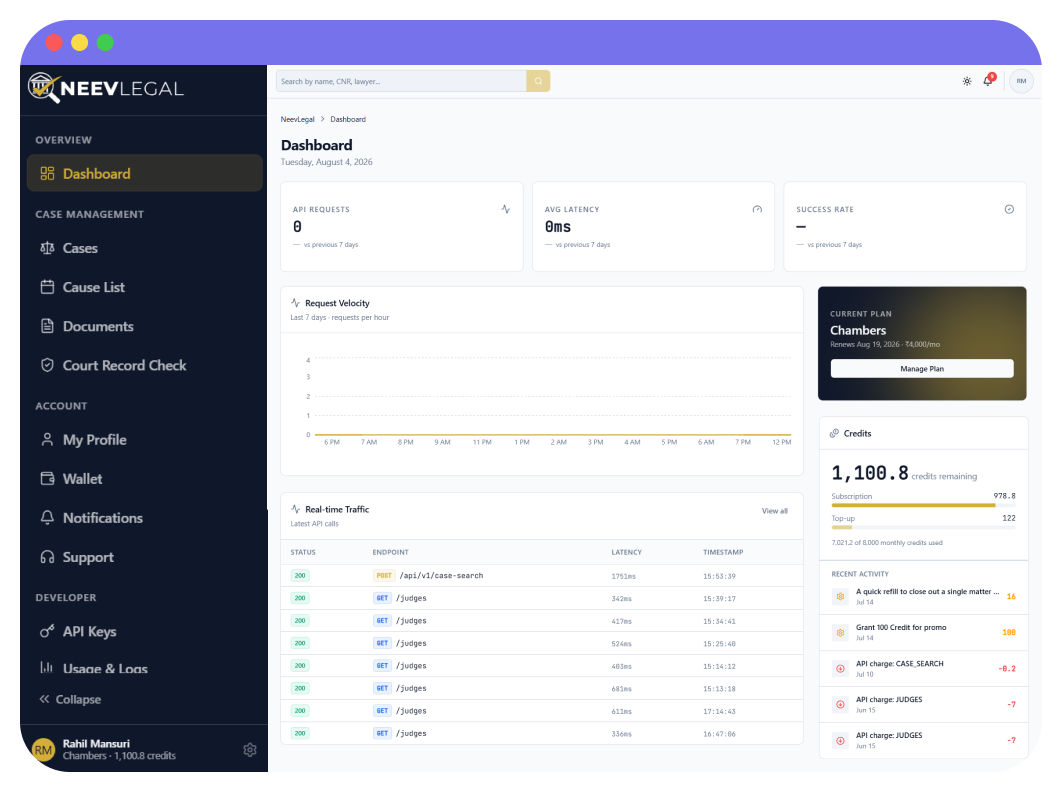Click the Subscription credits progress bar
The height and width of the screenshot is (792, 1062).
(x=923, y=505)
